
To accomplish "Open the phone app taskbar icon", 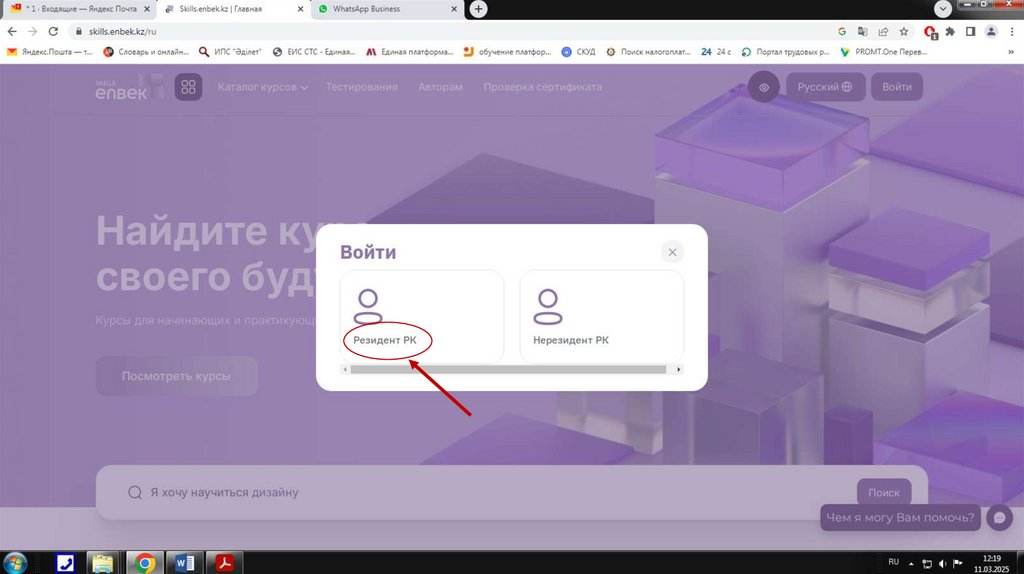I will [65, 562].
